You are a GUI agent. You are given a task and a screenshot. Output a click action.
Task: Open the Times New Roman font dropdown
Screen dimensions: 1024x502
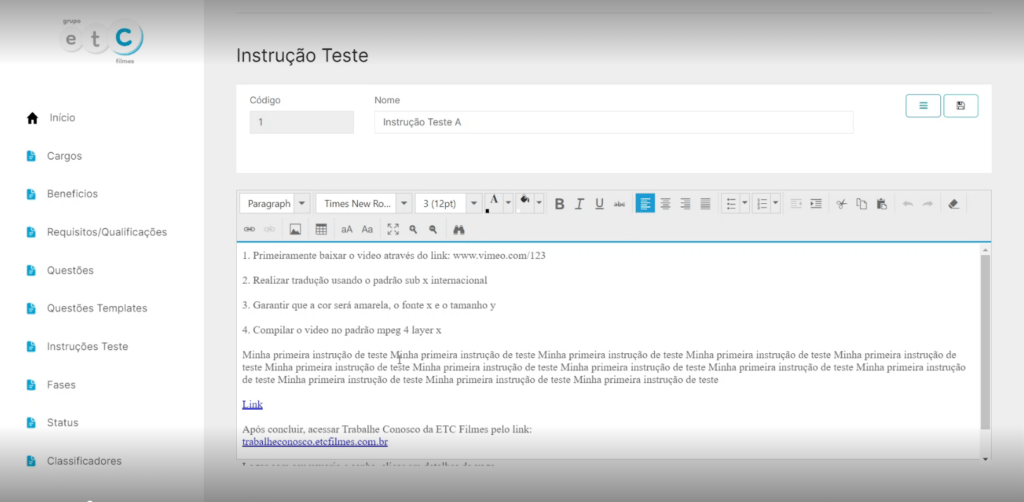[x=364, y=204]
